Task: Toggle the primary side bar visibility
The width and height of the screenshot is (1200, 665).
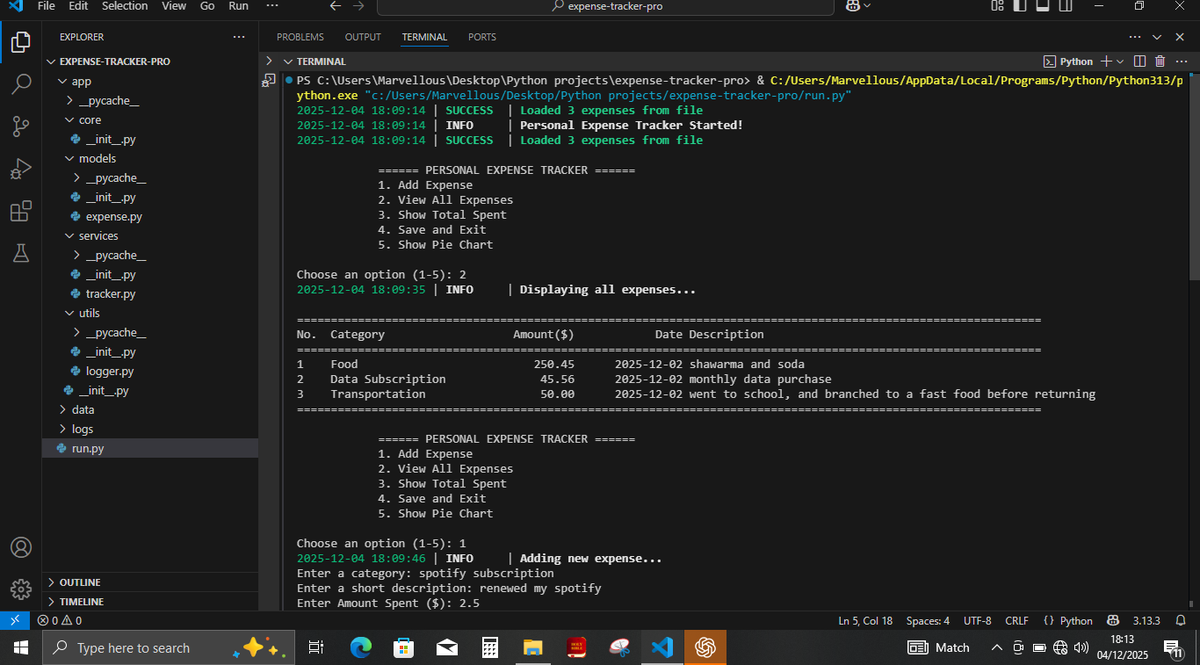Action: tap(1020, 6)
